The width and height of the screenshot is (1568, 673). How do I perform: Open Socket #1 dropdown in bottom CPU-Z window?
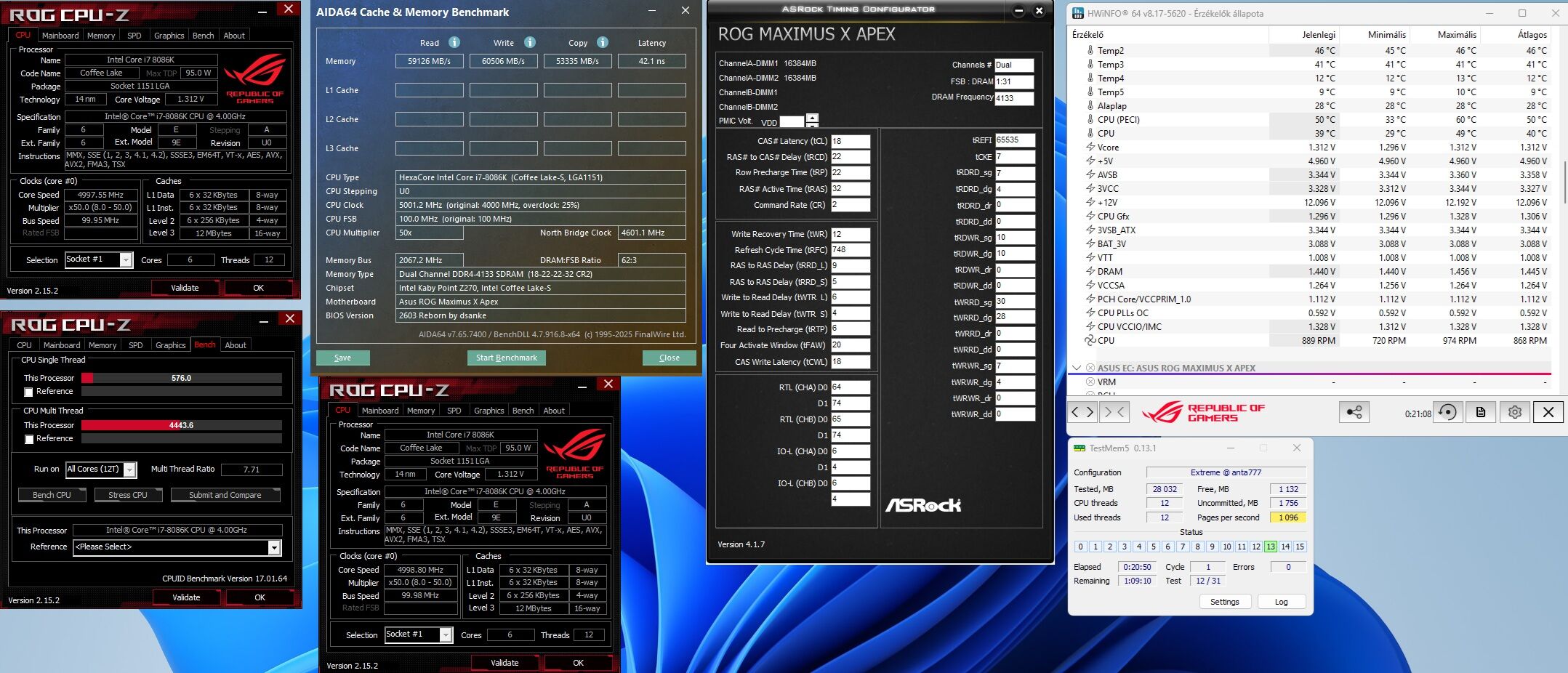446,634
